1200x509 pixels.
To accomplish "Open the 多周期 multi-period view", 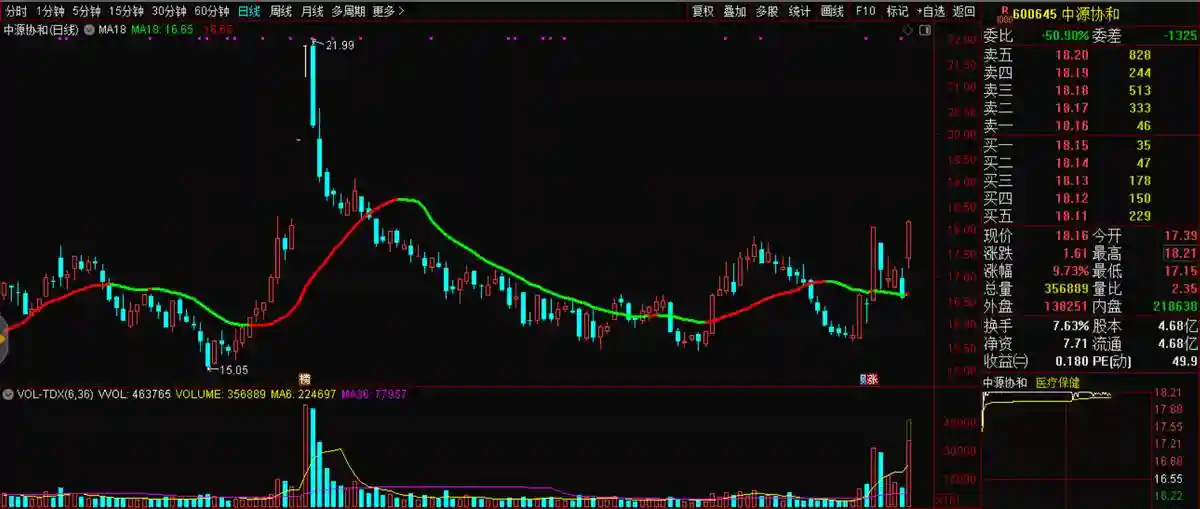I will (349, 11).
